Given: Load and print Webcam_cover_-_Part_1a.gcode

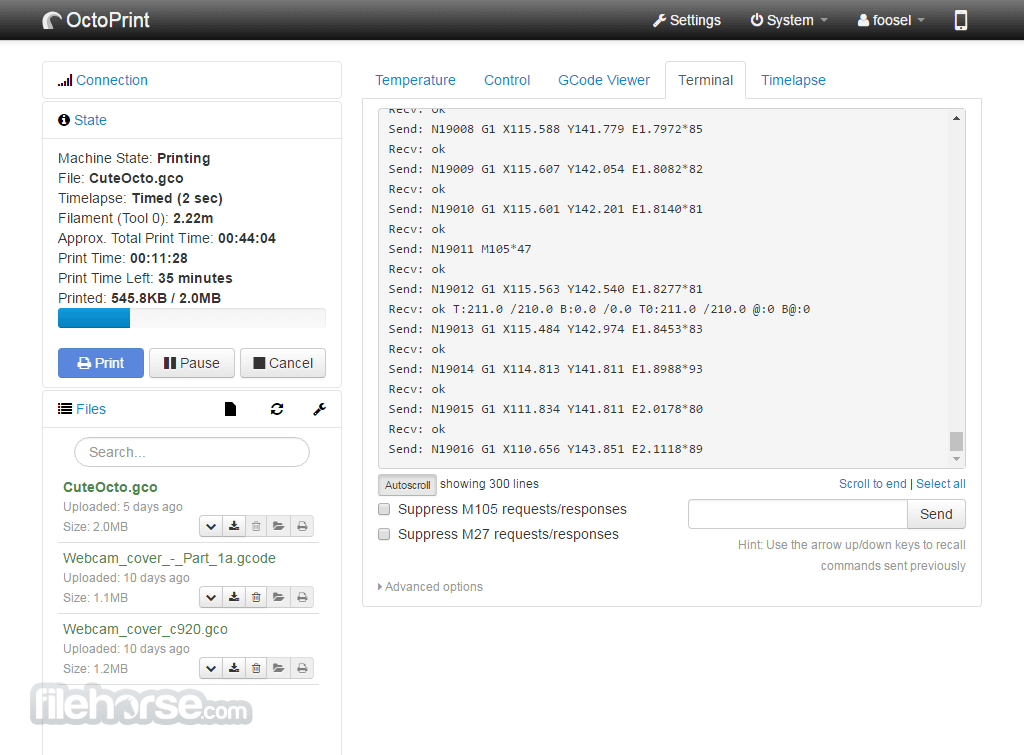Looking at the screenshot, I should coord(302,597).
